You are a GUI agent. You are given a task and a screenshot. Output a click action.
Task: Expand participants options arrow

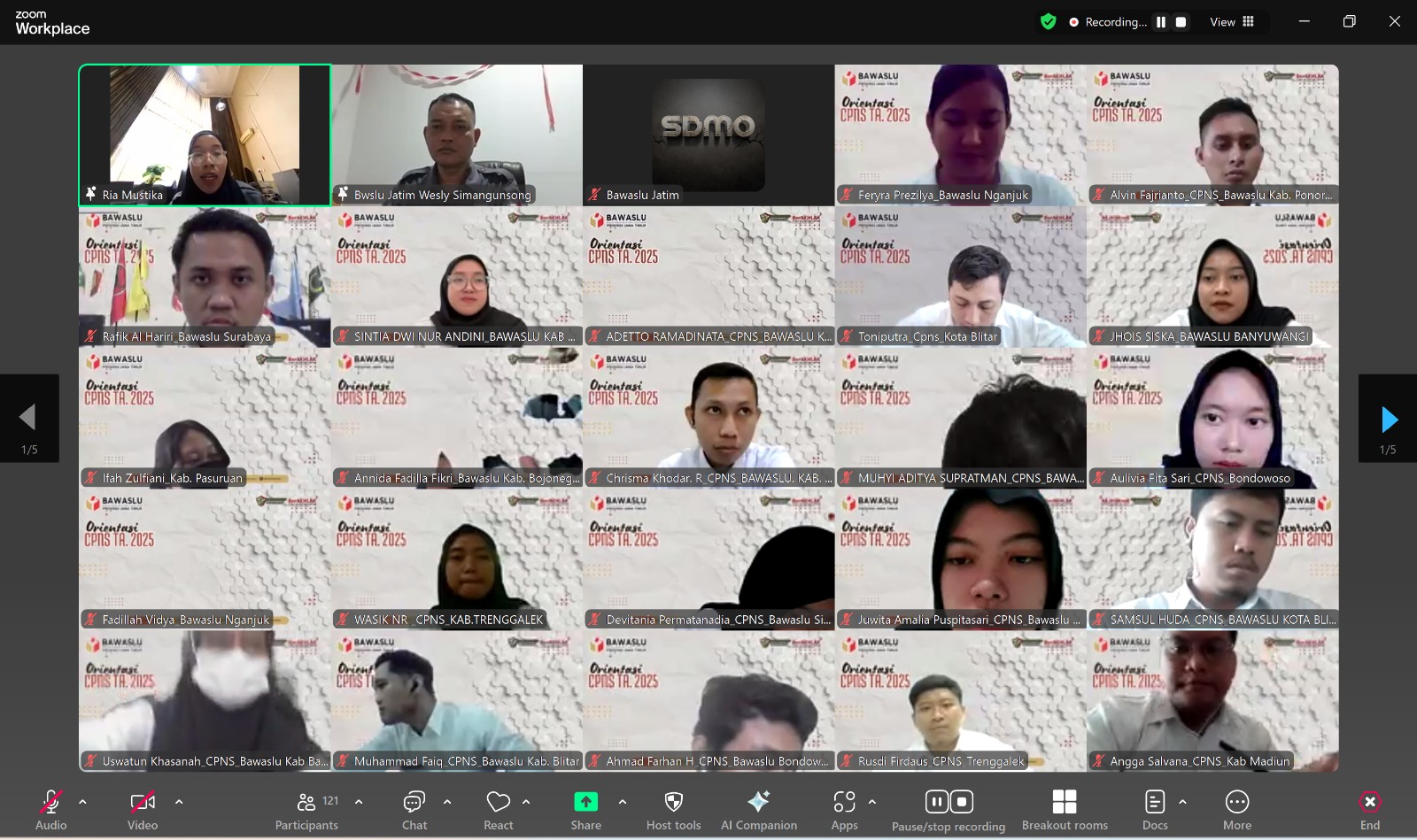pos(359,802)
